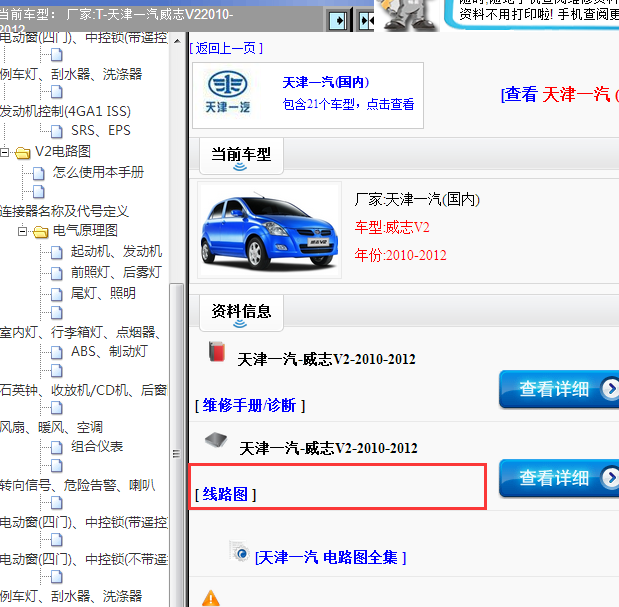Click the second 天津一汽-威志V2-2010-2012 title above 线路图

click(328, 448)
